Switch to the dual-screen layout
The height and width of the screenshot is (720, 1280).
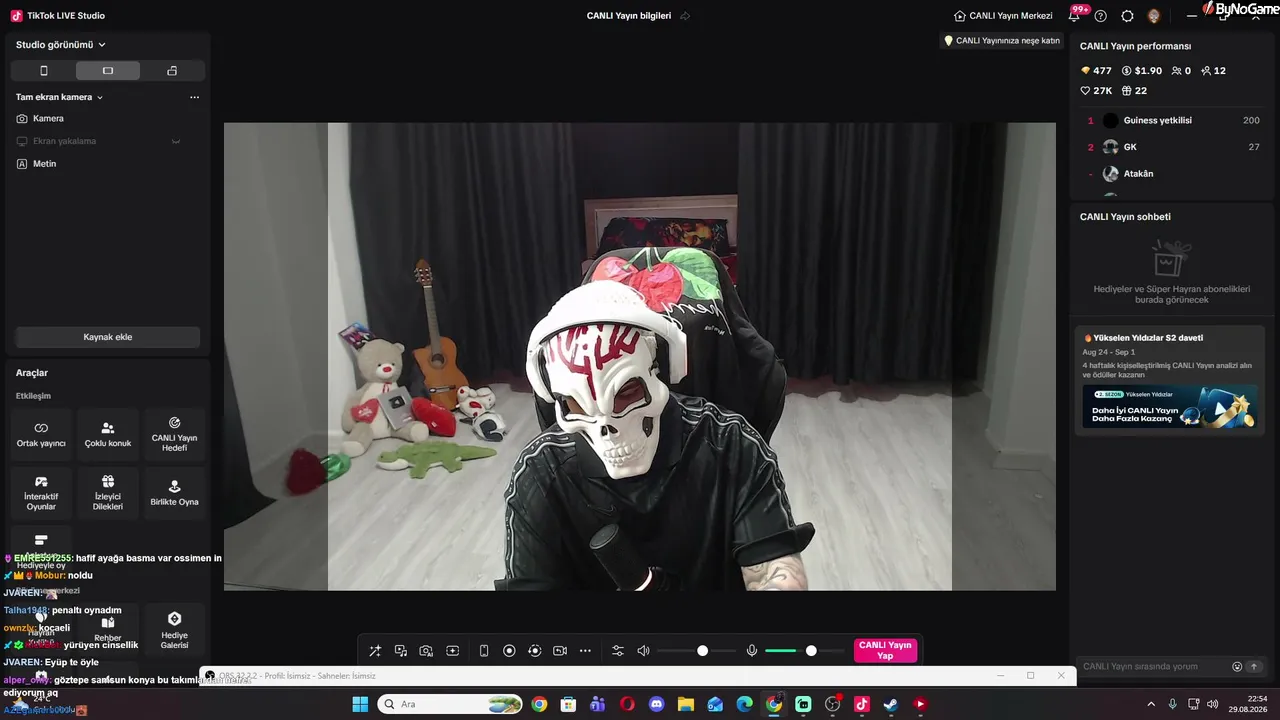pyautogui.click(x=172, y=71)
